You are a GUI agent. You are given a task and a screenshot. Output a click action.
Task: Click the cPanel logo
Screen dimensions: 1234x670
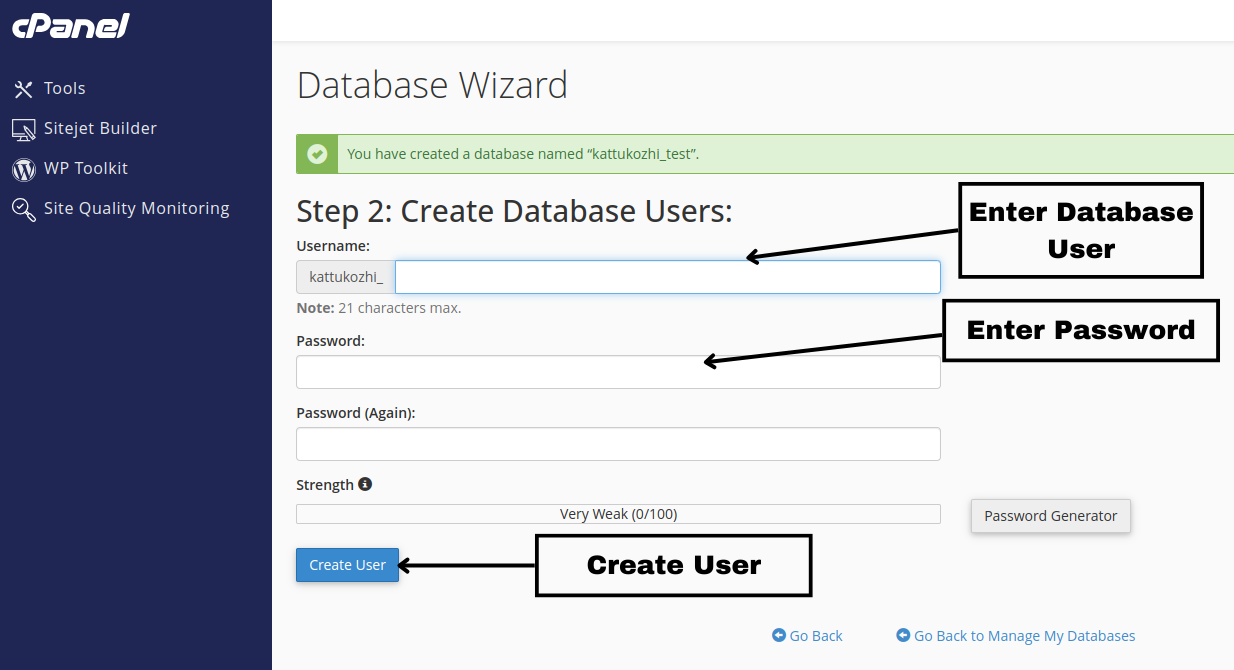71,26
